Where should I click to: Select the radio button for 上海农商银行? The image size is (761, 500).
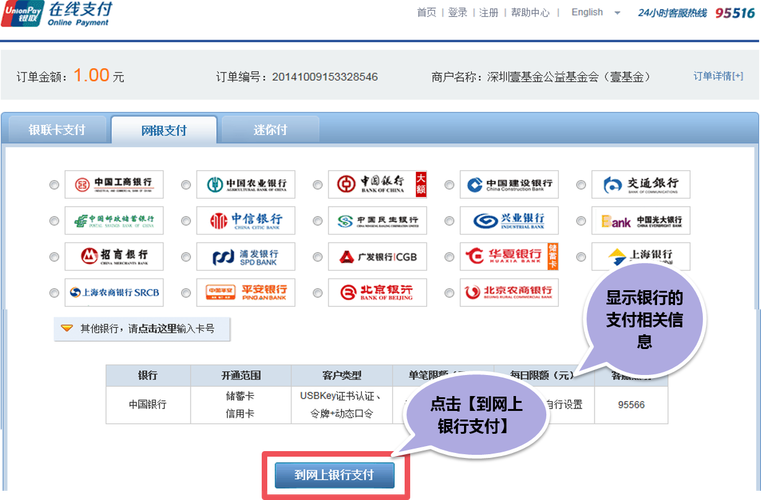[54, 293]
